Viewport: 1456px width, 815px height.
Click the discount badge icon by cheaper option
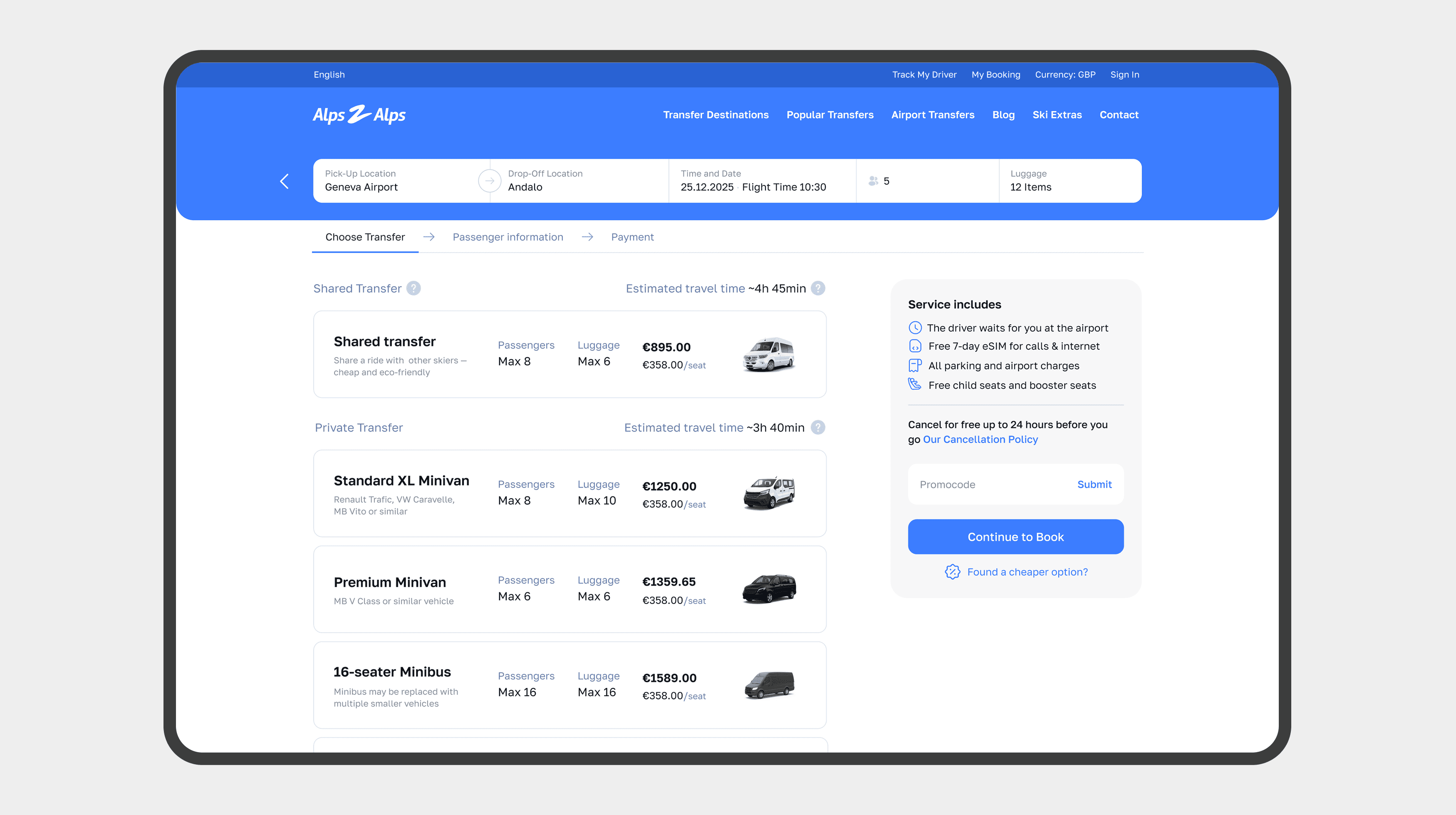pyautogui.click(x=952, y=572)
